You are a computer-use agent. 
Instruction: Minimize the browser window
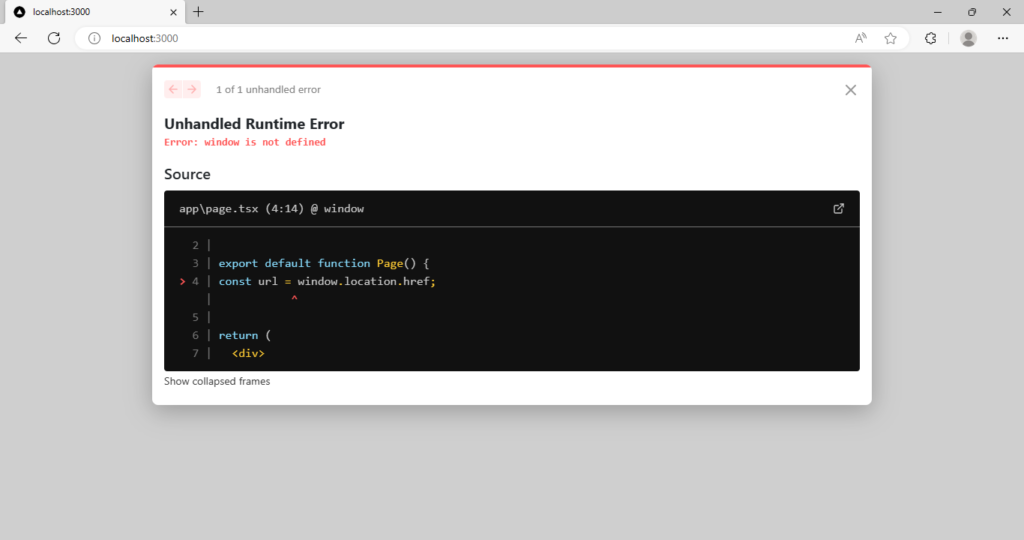(x=938, y=12)
